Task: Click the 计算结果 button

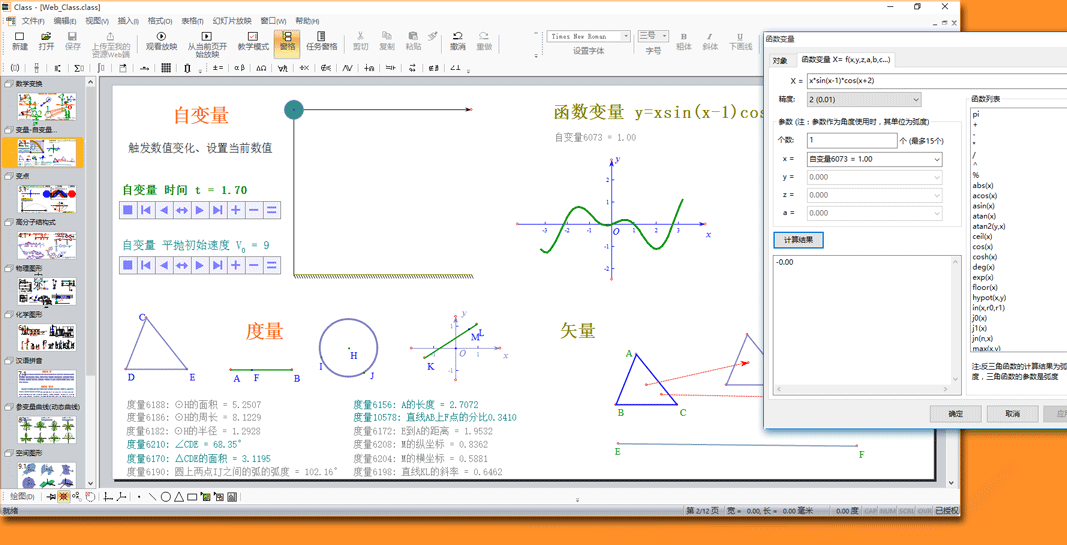Action: 798,240
